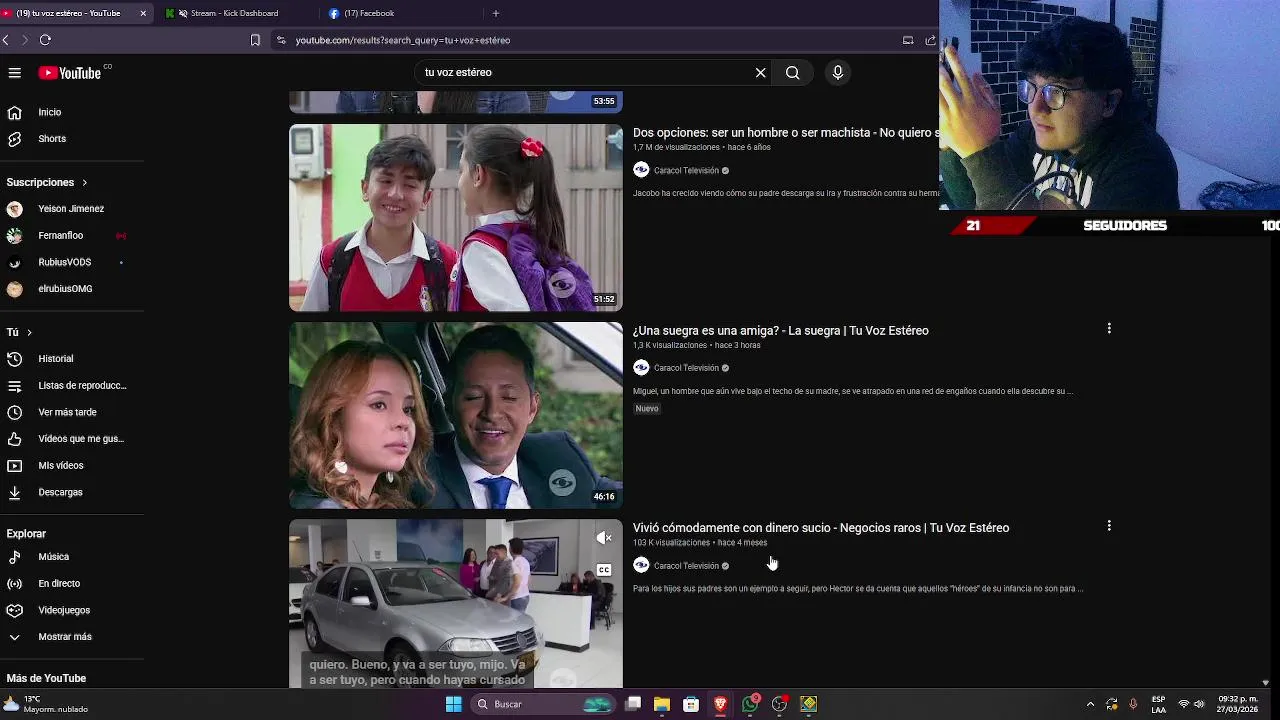Viewport: 1280px width, 720px height.
Task: Click the Brave browser taskbar icon
Action: click(720, 704)
